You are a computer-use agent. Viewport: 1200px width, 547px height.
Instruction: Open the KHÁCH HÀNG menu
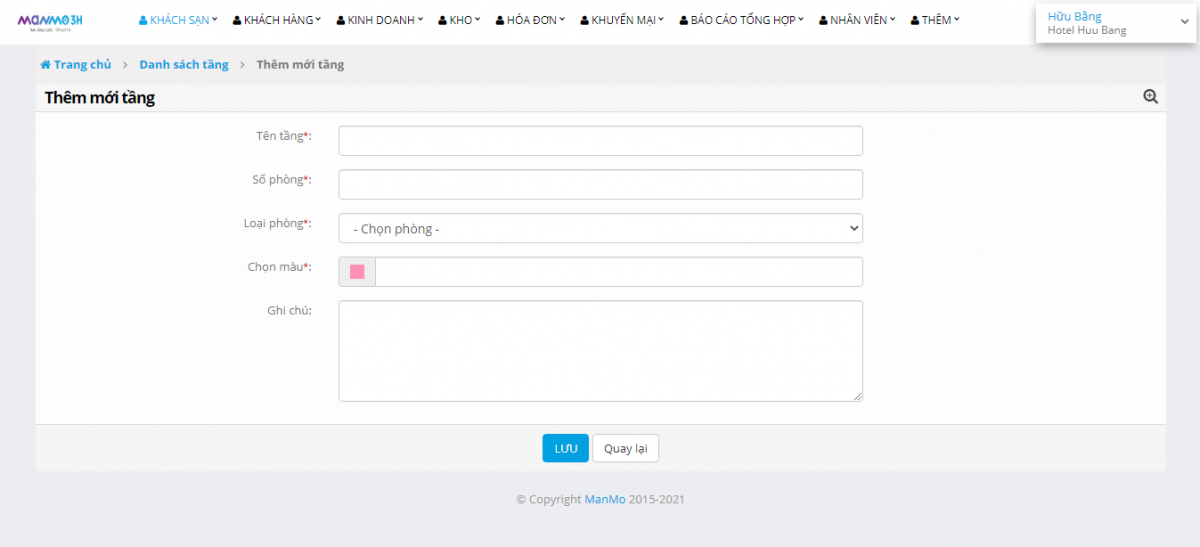pyautogui.click(x=277, y=20)
